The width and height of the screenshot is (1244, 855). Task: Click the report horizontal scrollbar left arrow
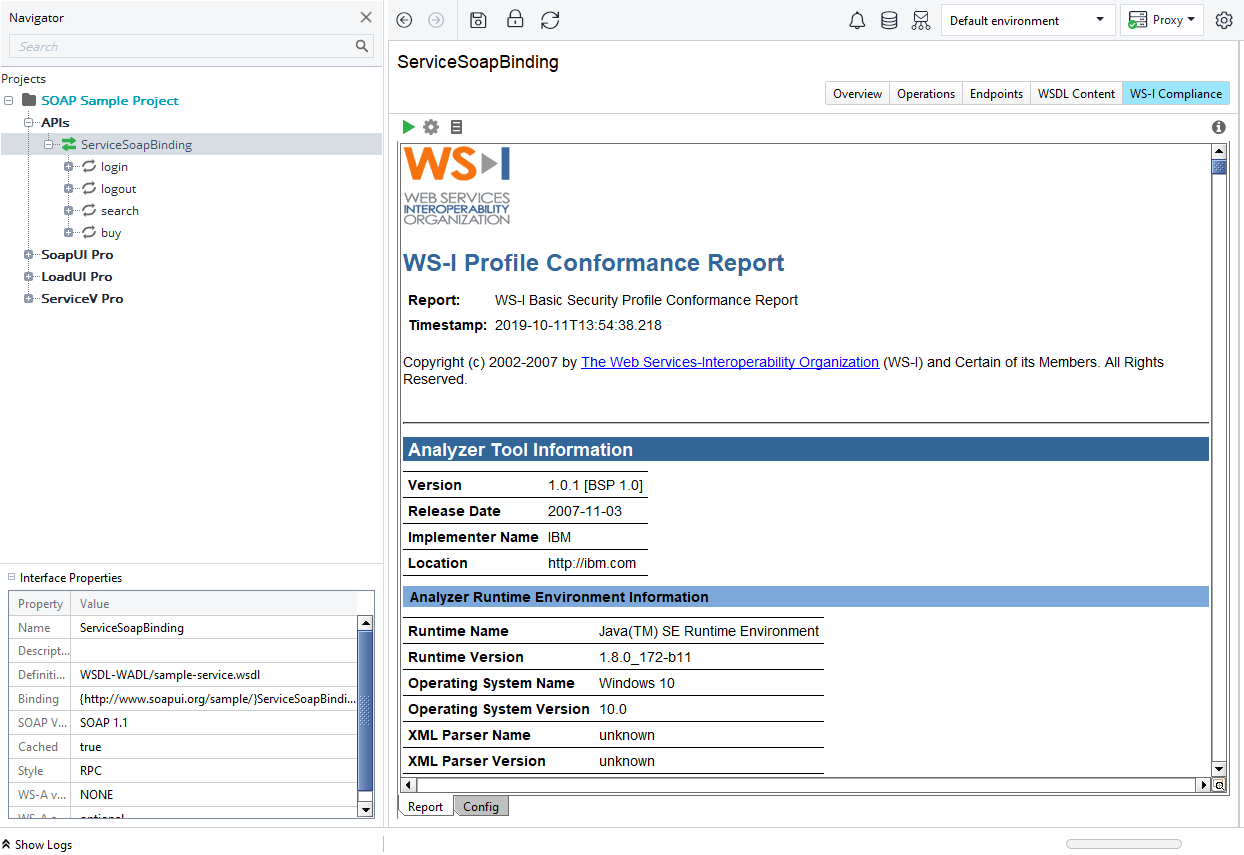[408, 786]
